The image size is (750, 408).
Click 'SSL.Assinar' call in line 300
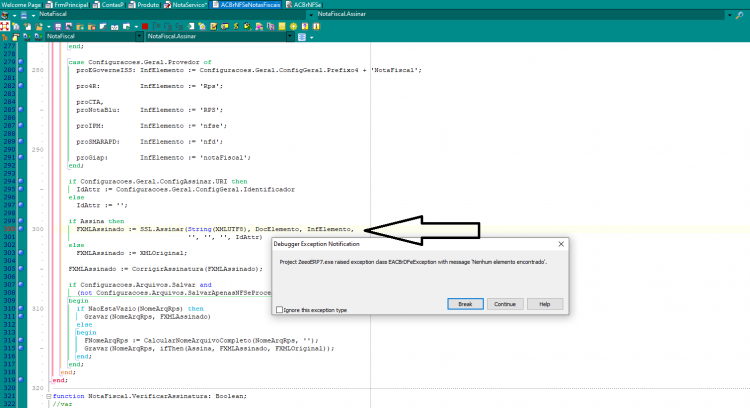point(162,229)
